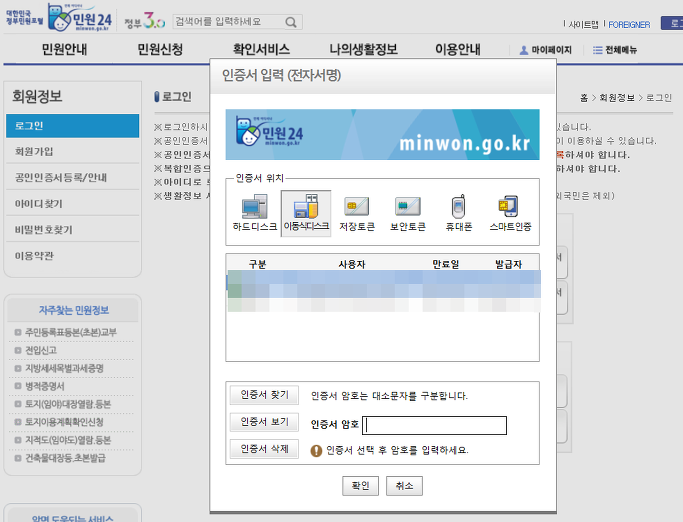Open 전체메뉴 list icon
This screenshot has height=522, width=683.
(597, 50)
